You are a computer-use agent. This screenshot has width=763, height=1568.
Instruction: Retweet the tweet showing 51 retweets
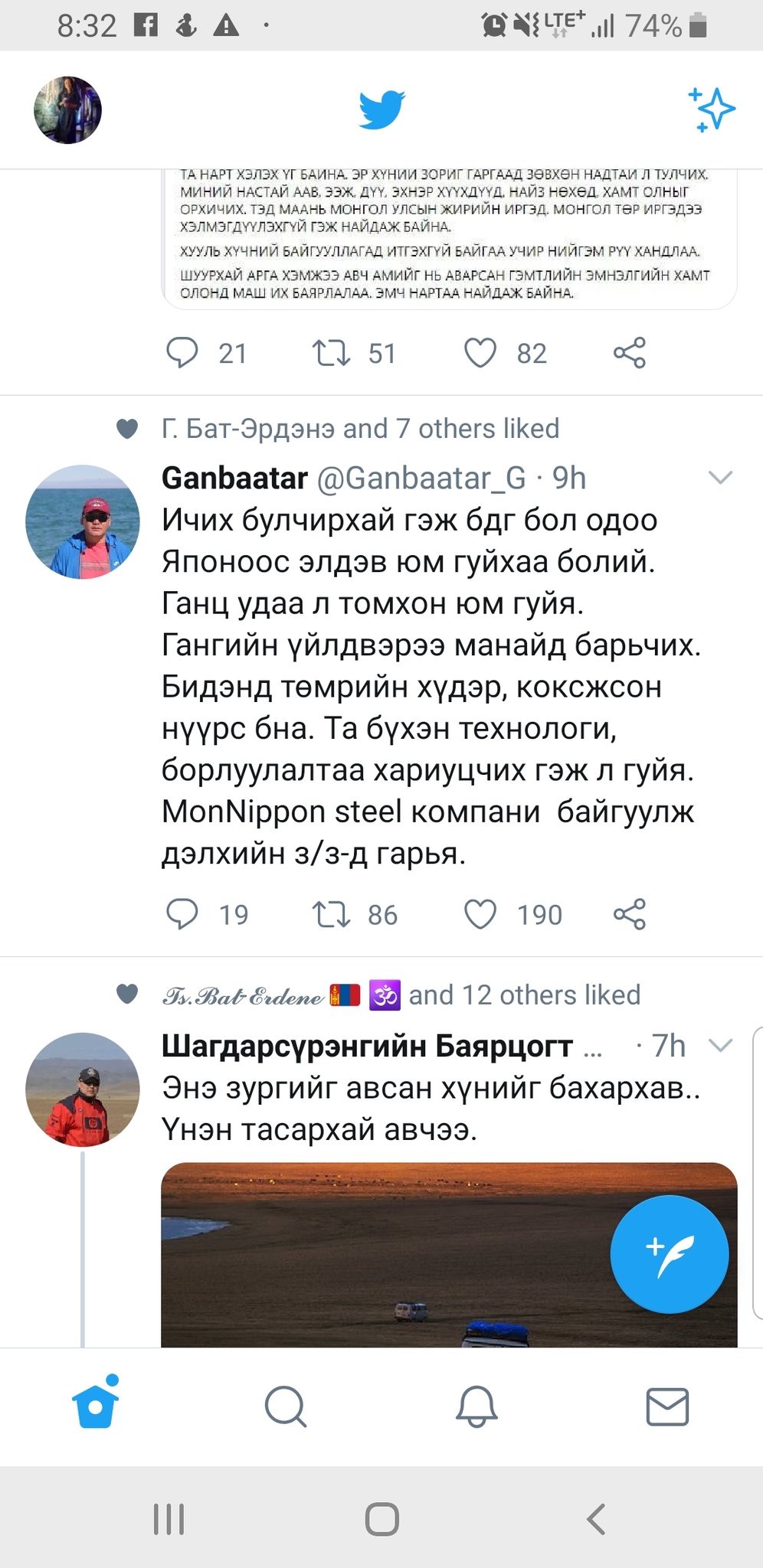coord(331,353)
